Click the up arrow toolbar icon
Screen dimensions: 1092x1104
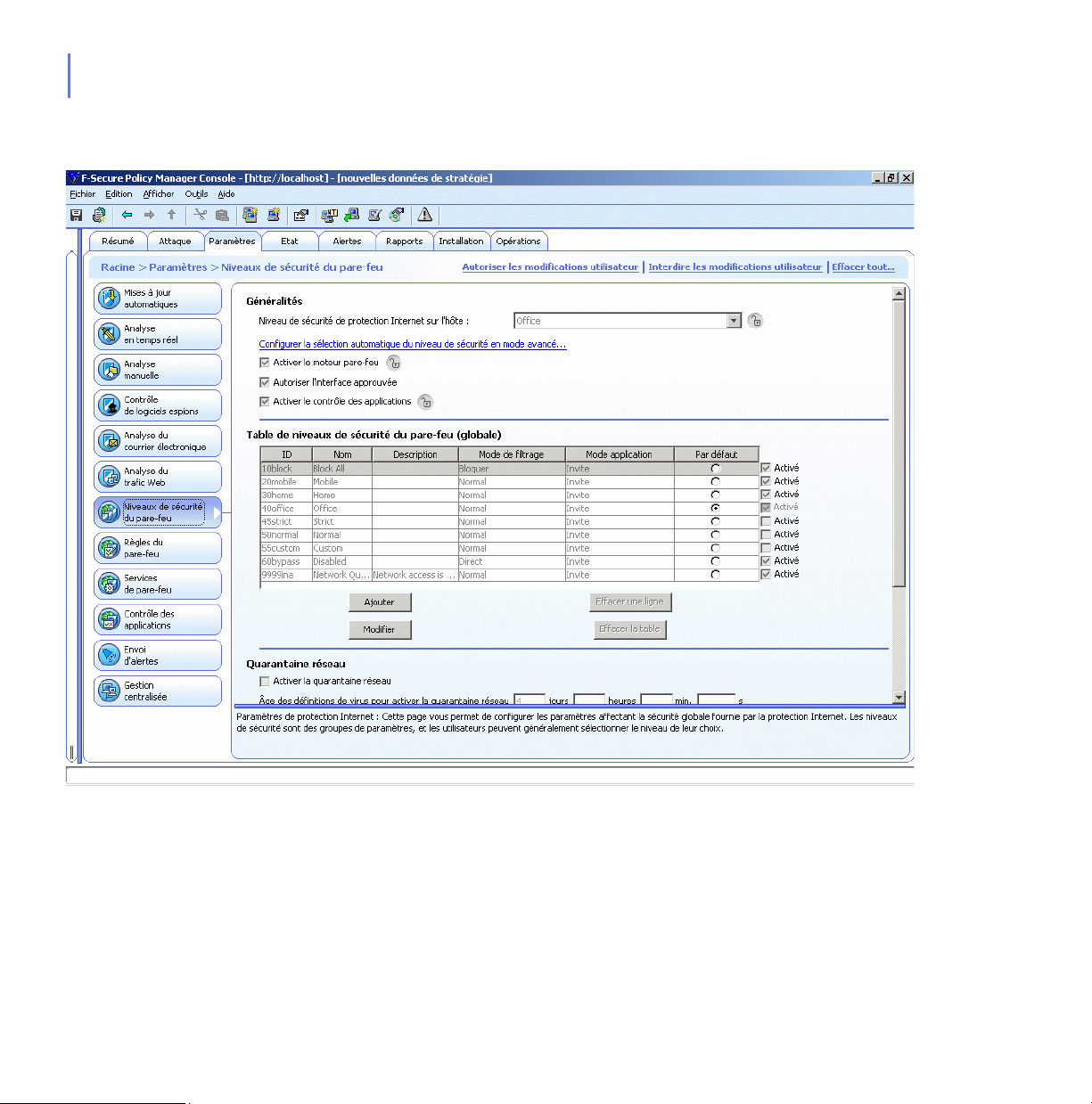pyautogui.click(x=172, y=215)
